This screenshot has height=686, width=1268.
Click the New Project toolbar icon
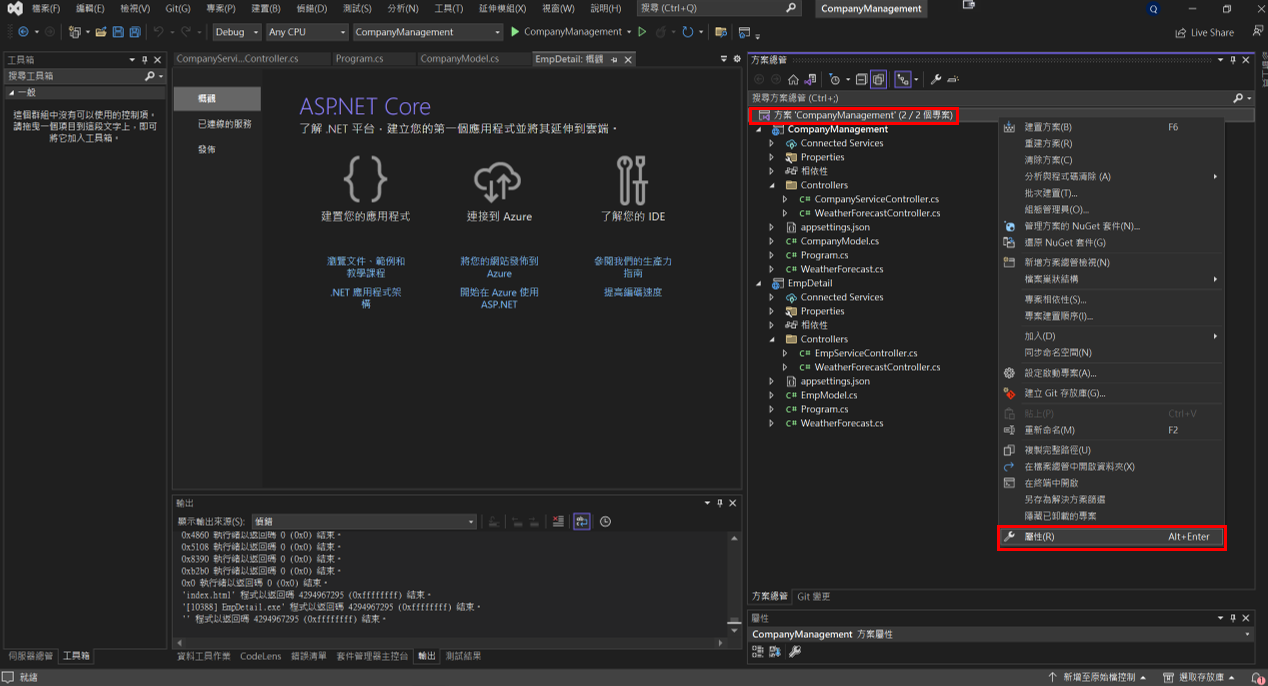tap(76, 32)
